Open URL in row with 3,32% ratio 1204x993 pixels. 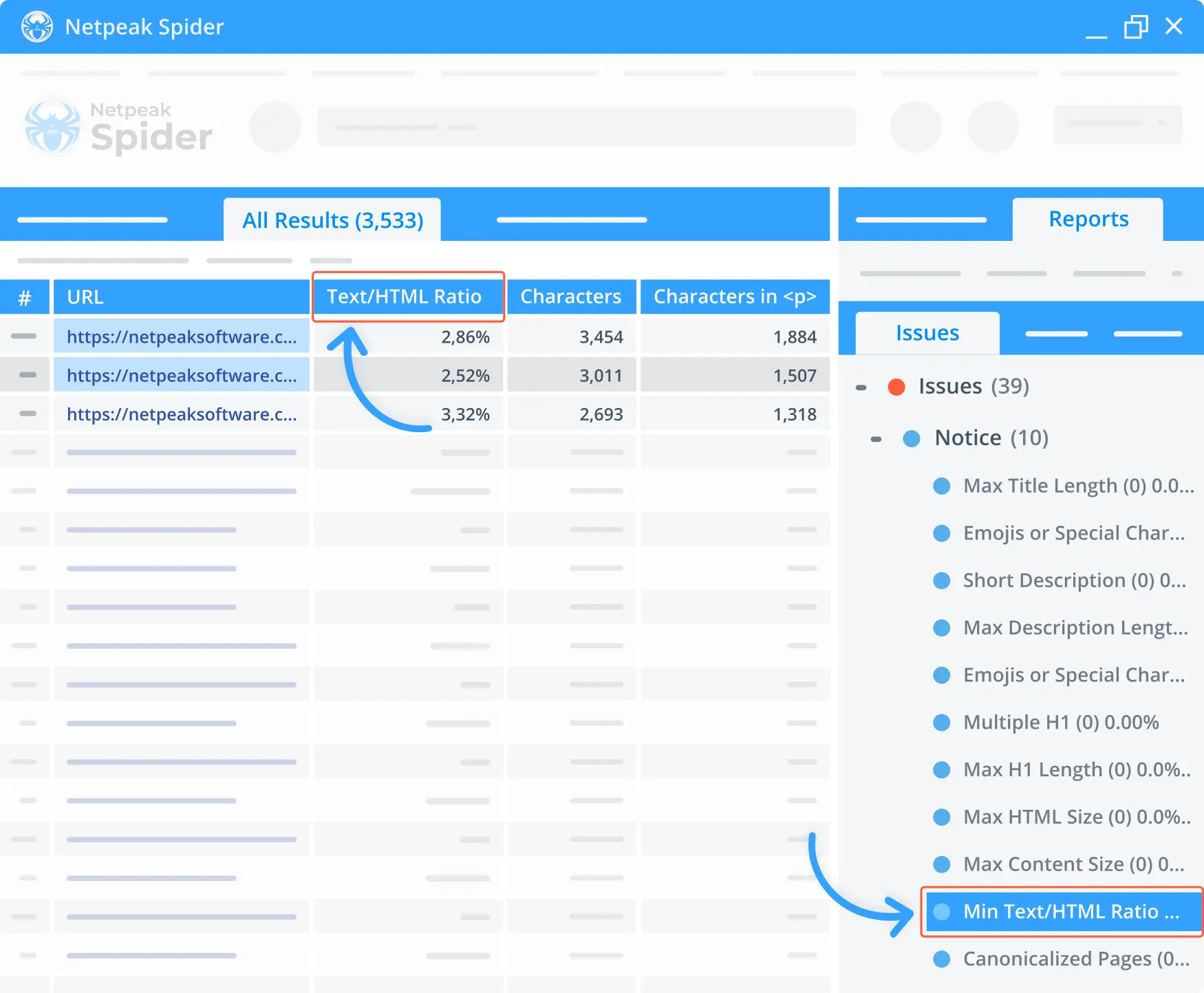point(182,414)
